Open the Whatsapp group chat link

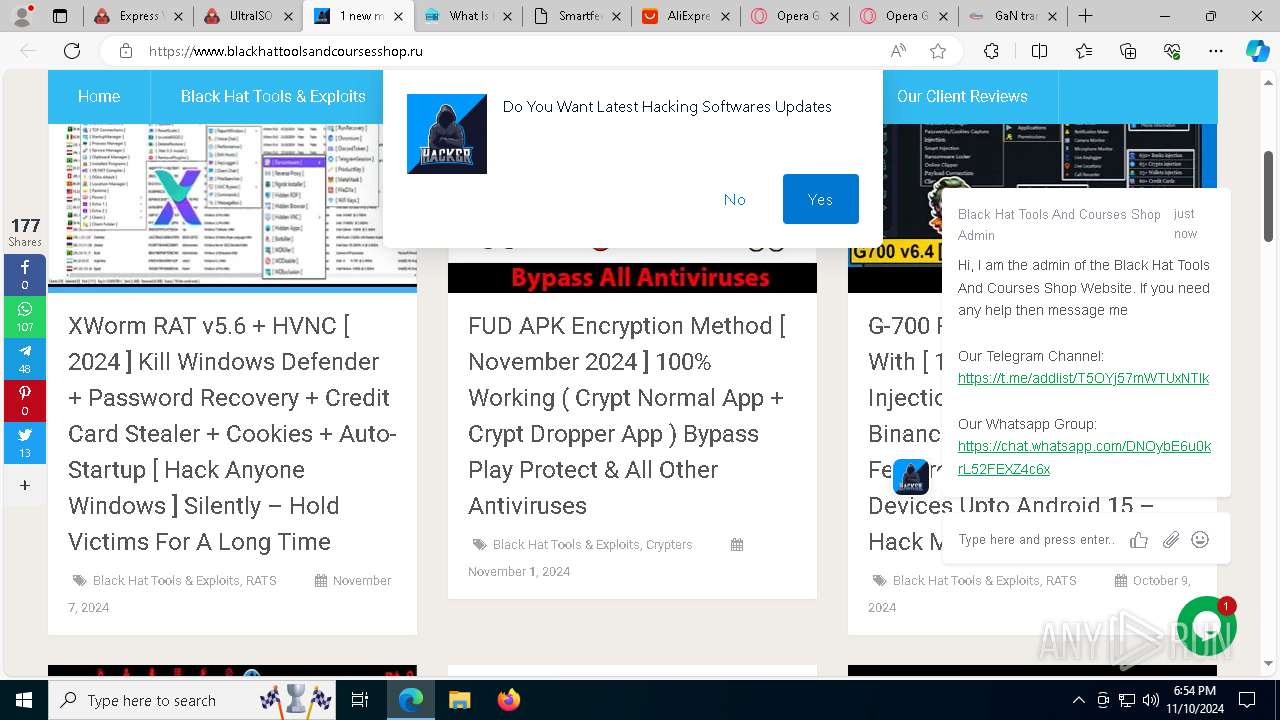[1084, 457]
